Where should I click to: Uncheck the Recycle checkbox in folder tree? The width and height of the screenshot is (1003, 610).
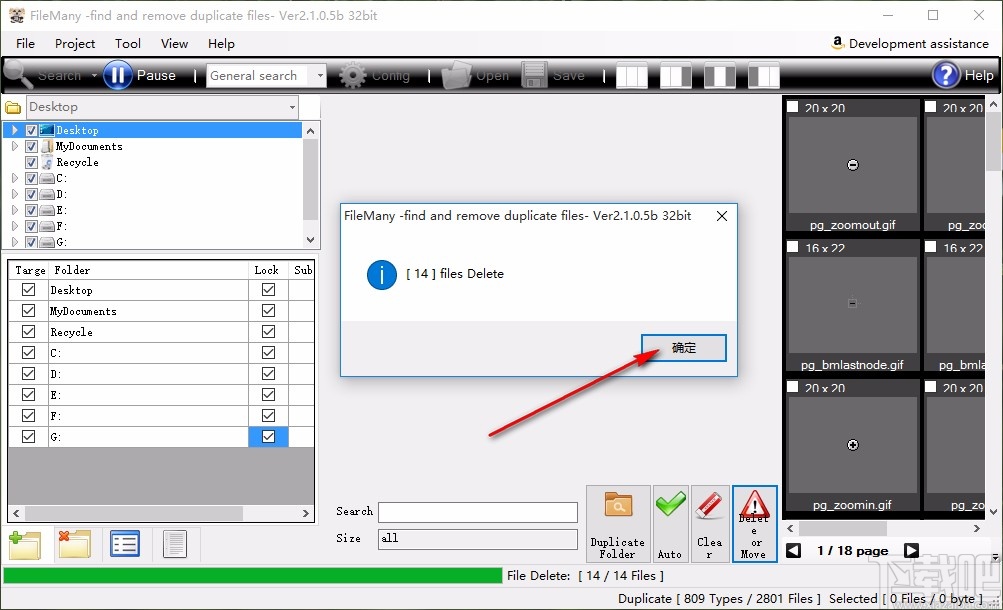point(31,162)
